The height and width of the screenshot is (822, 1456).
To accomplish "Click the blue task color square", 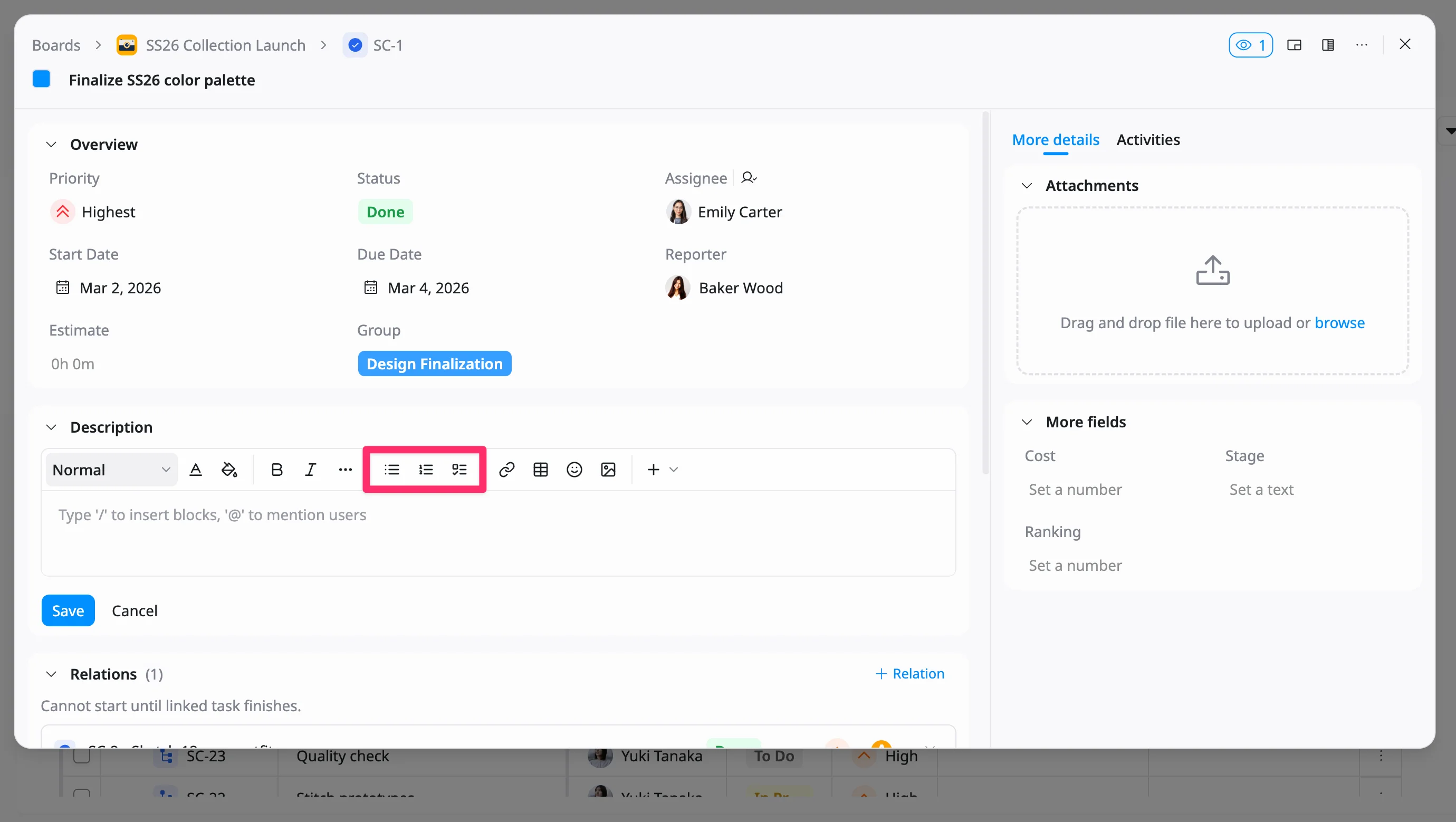I will point(41,79).
